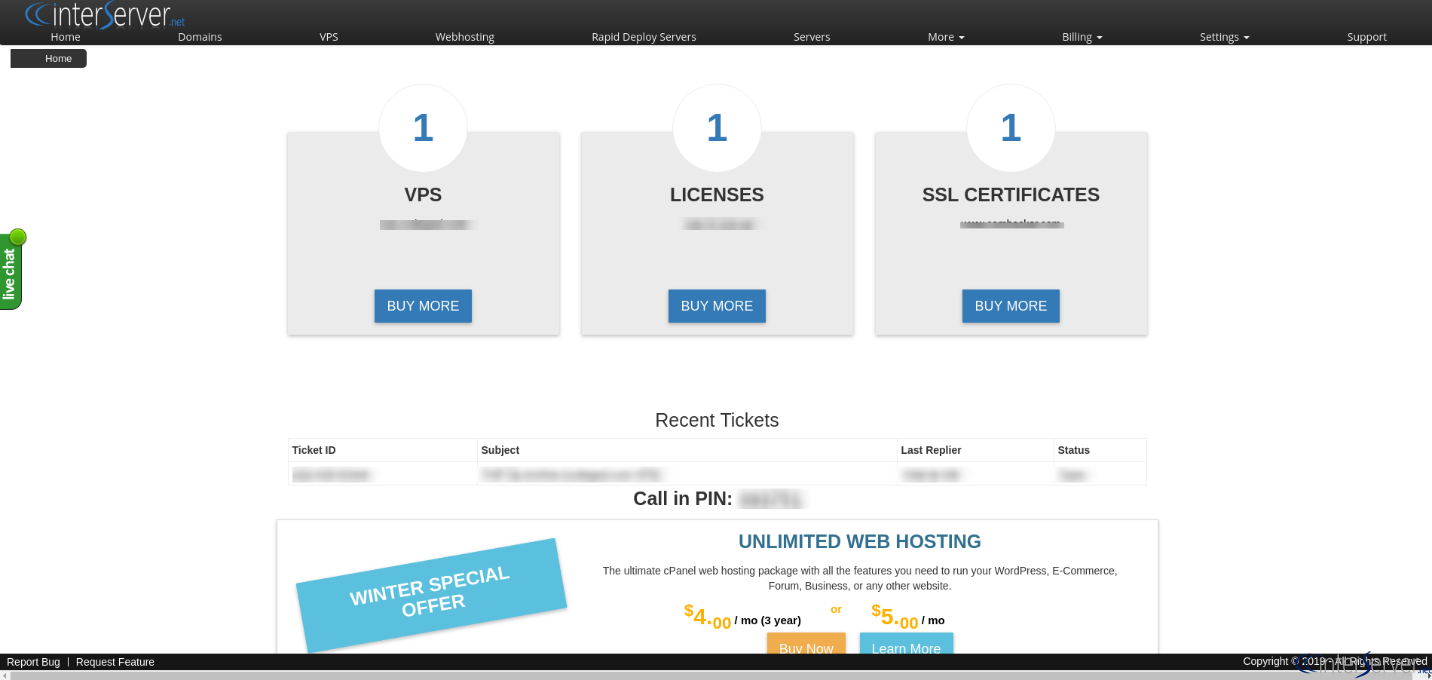Click the $5.00 / mo price
Viewport: 1432px width, 680px height.
[x=908, y=617]
